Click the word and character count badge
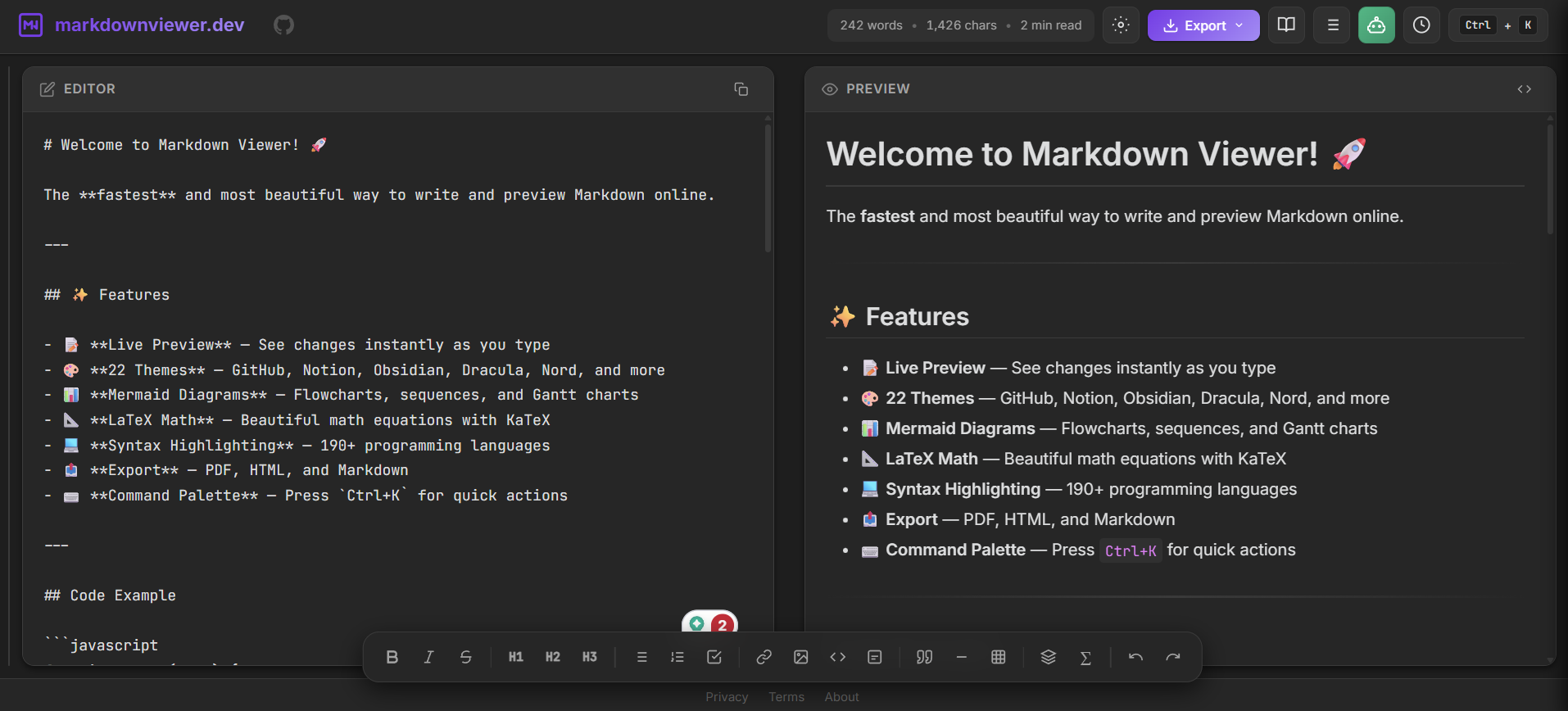Viewport: 1568px width, 711px height. click(x=961, y=25)
